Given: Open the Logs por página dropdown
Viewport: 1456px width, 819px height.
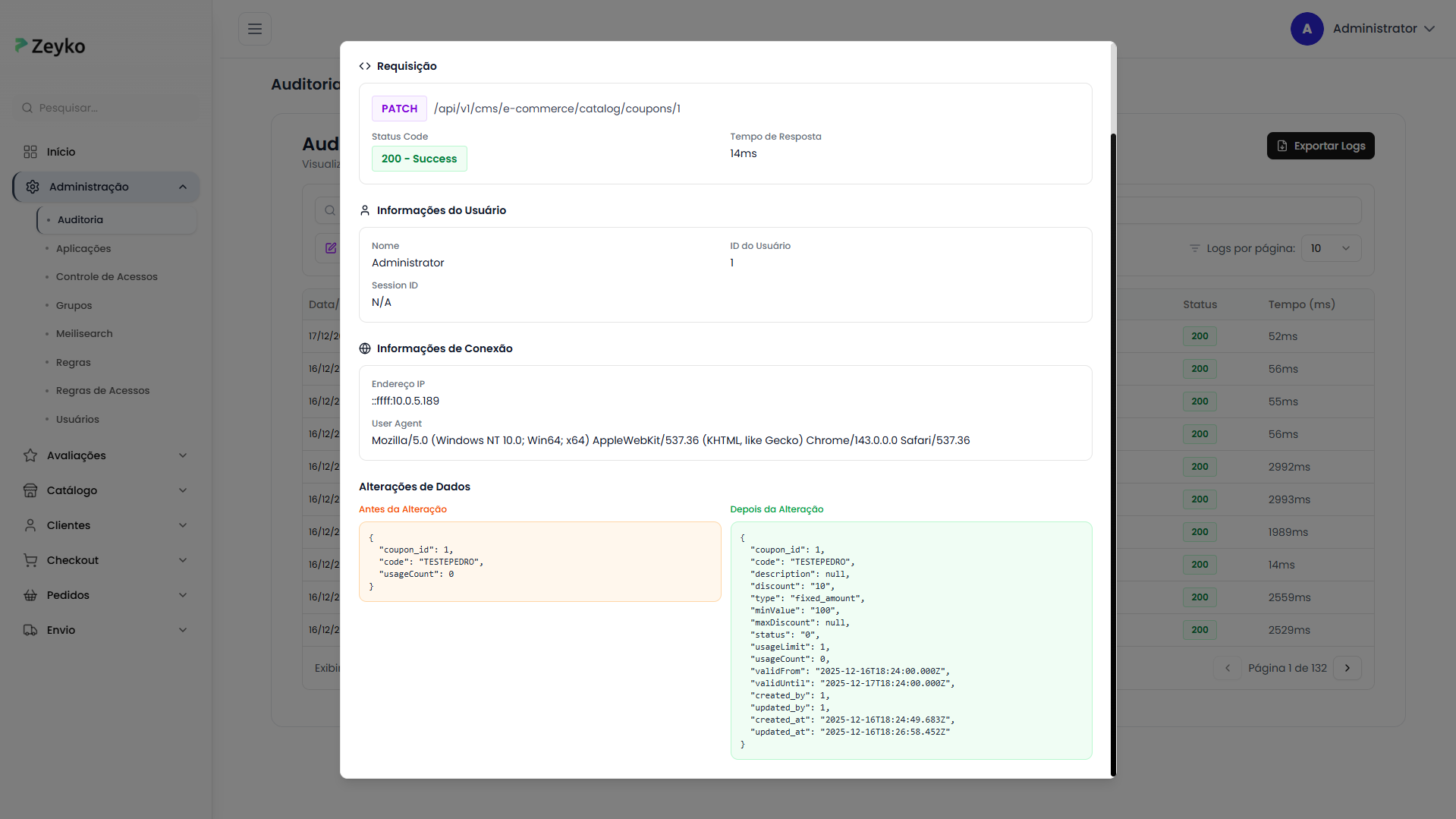Looking at the screenshot, I should point(1331,248).
